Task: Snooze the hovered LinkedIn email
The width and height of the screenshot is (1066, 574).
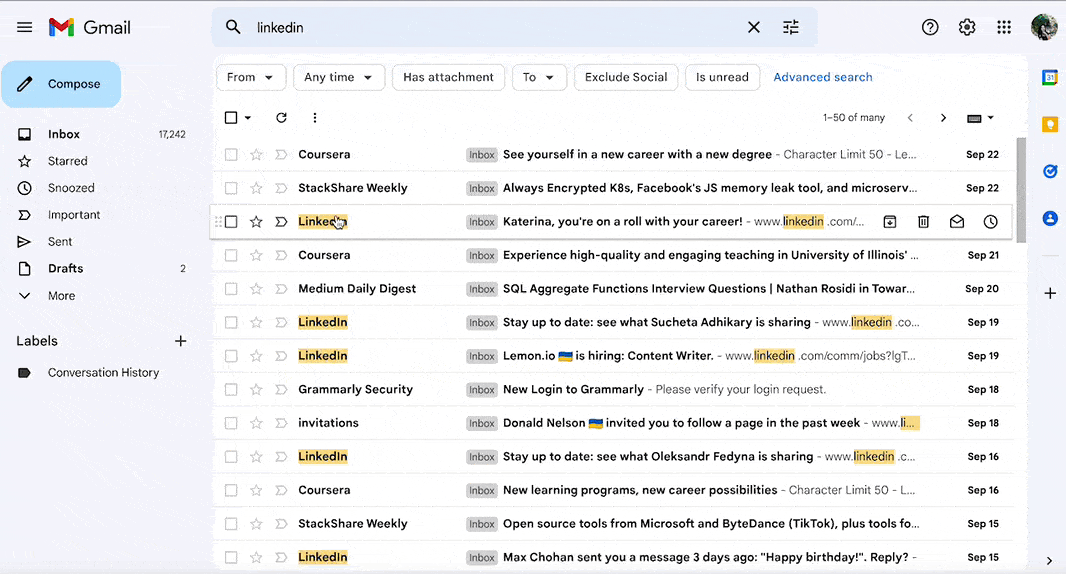Action: coord(990,222)
